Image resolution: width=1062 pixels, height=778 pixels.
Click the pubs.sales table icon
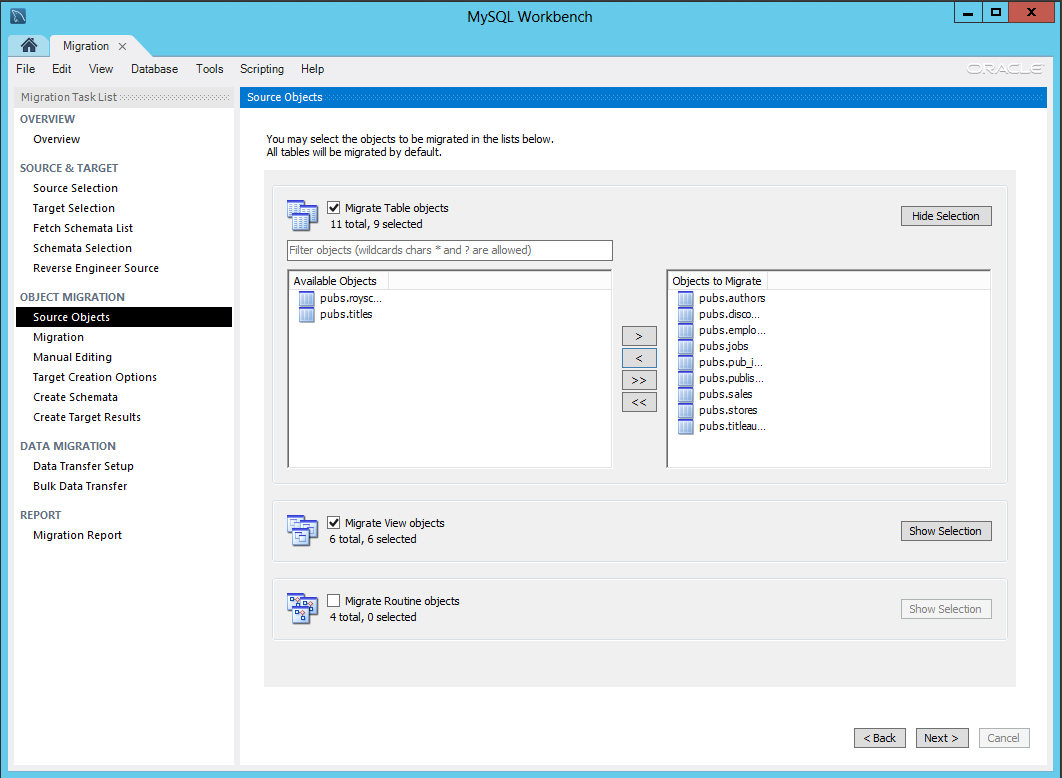coord(686,394)
